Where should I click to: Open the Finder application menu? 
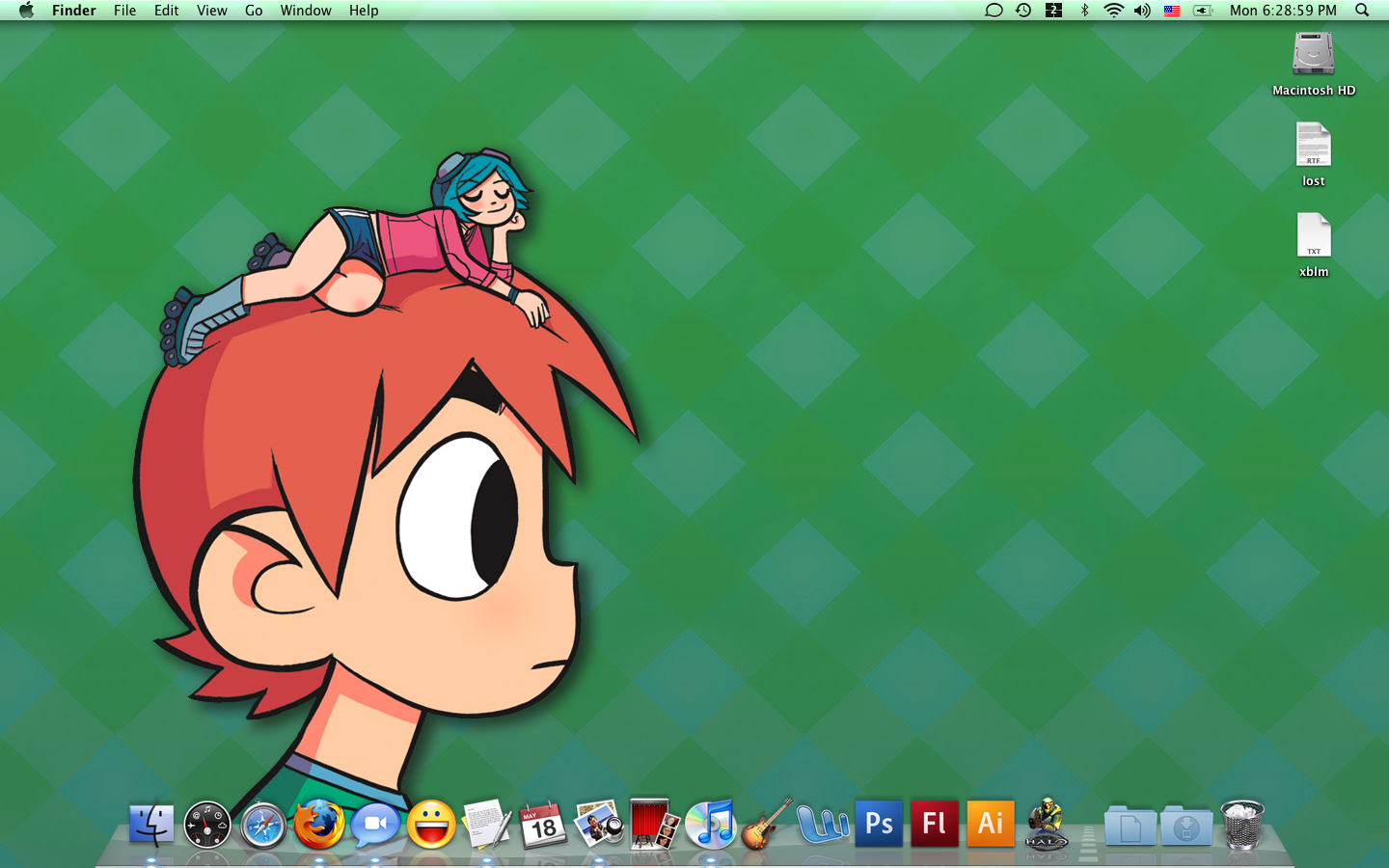(x=74, y=11)
